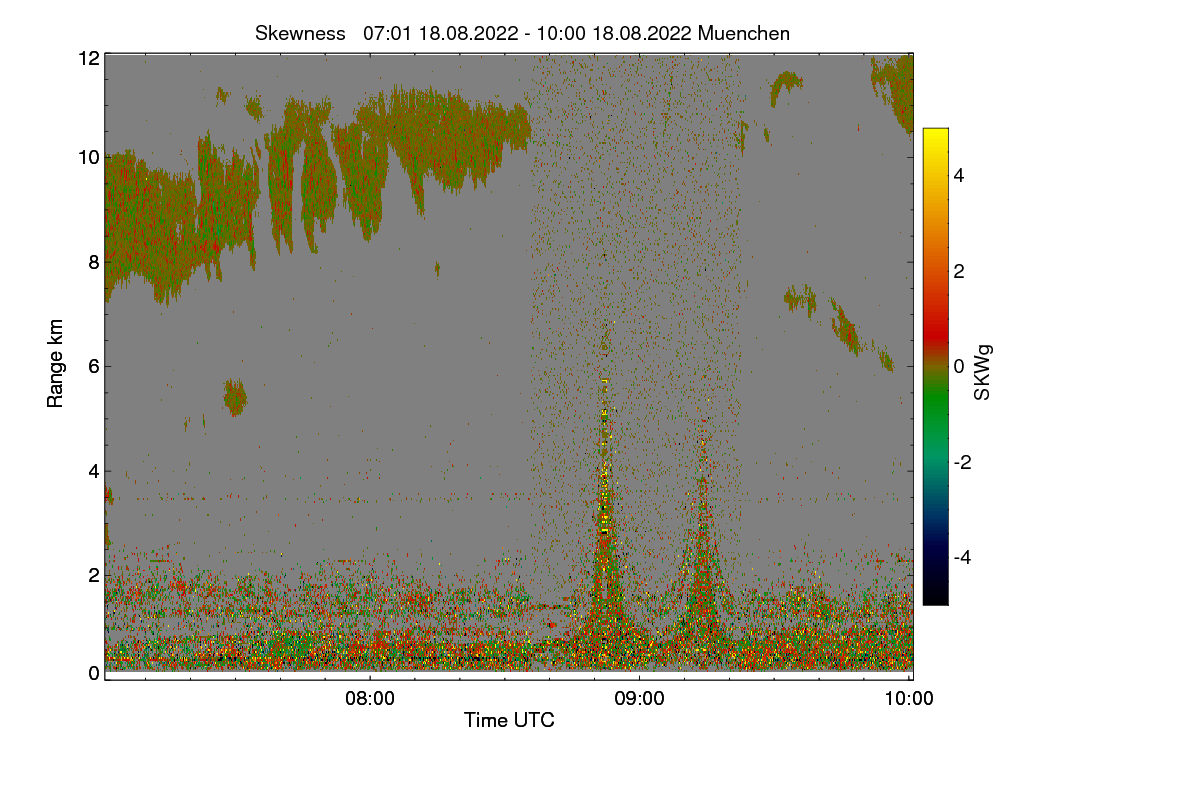Click the 08:00 time tick label
Viewport: 1200px width, 800px height.
[x=370, y=699]
